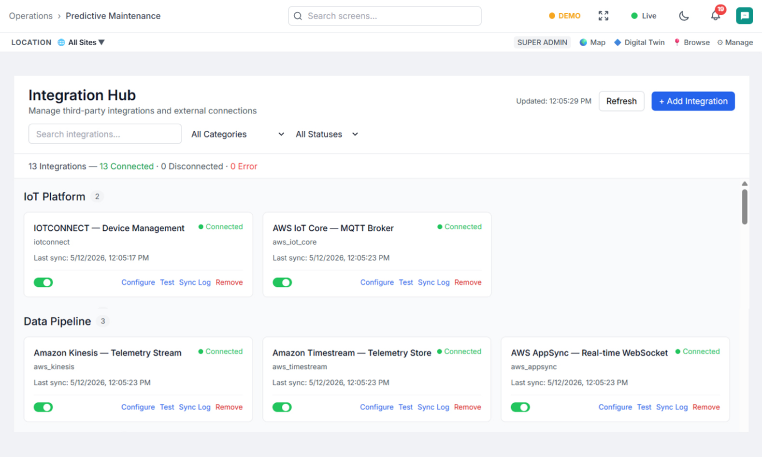
Task: Click the '0 Error' summary text
Action: point(243,166)
